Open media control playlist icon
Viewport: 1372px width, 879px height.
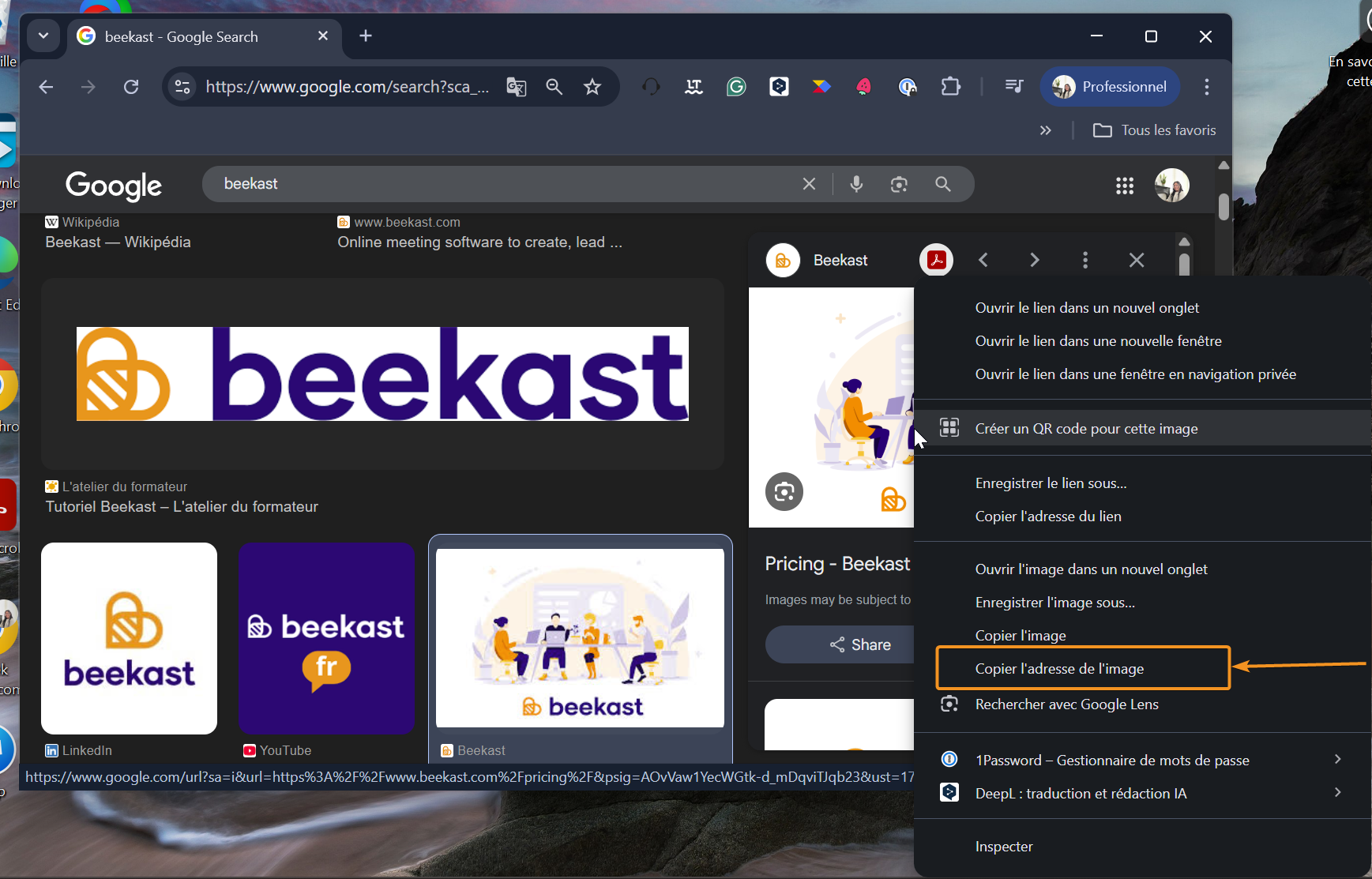[1014, 87]
